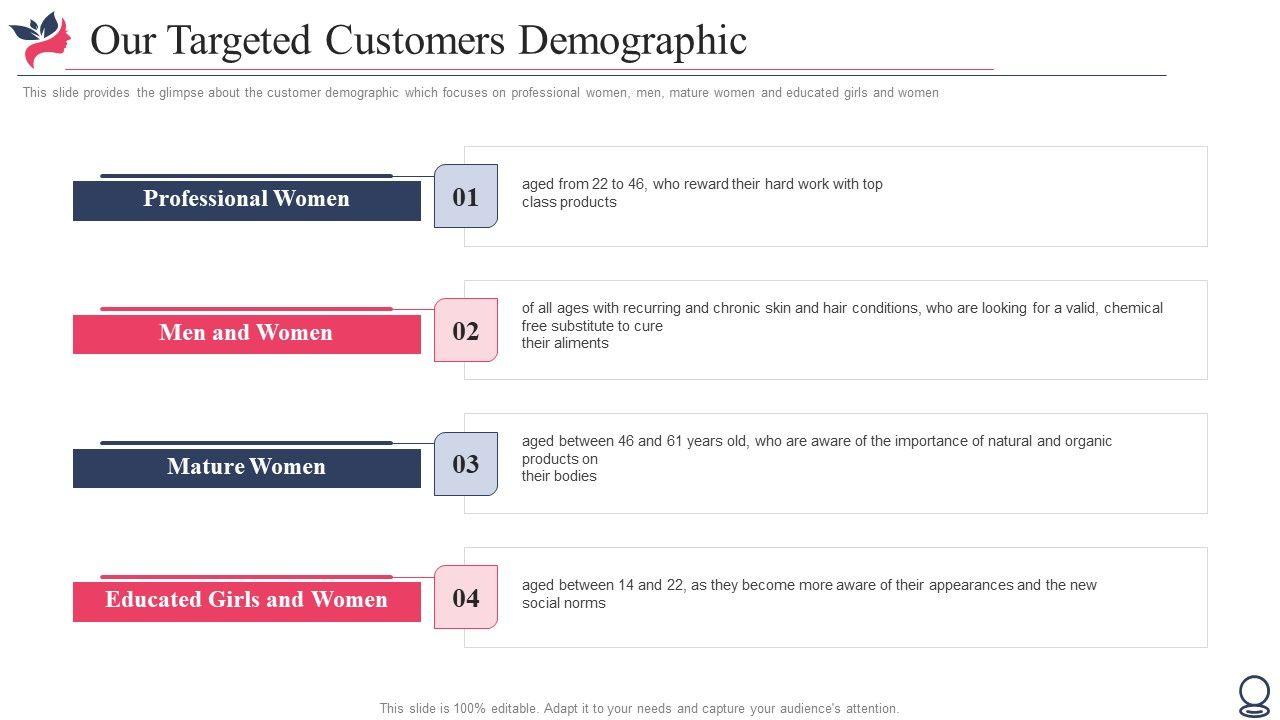Select the Mature Women banner
Image resolution: width=1280 pixels, height=720 pixels.
click(x=247, y=468)
